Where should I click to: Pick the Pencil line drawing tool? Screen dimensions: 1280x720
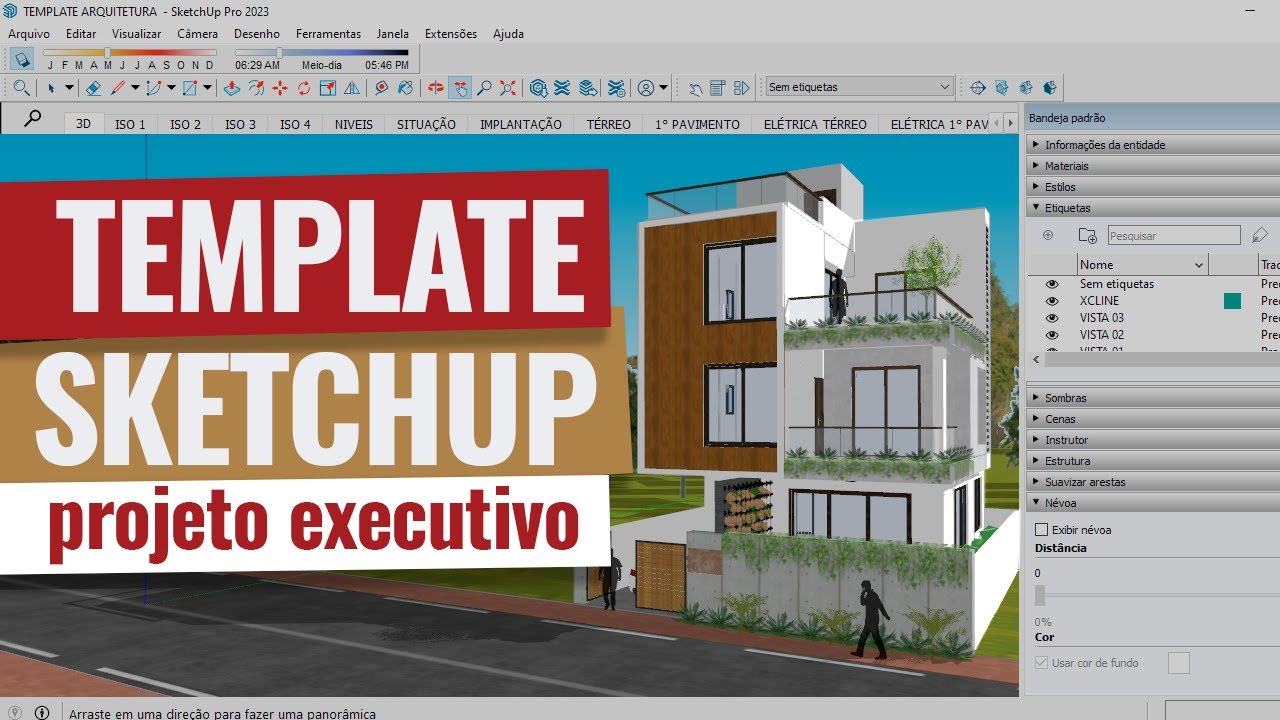coord(118,88)
